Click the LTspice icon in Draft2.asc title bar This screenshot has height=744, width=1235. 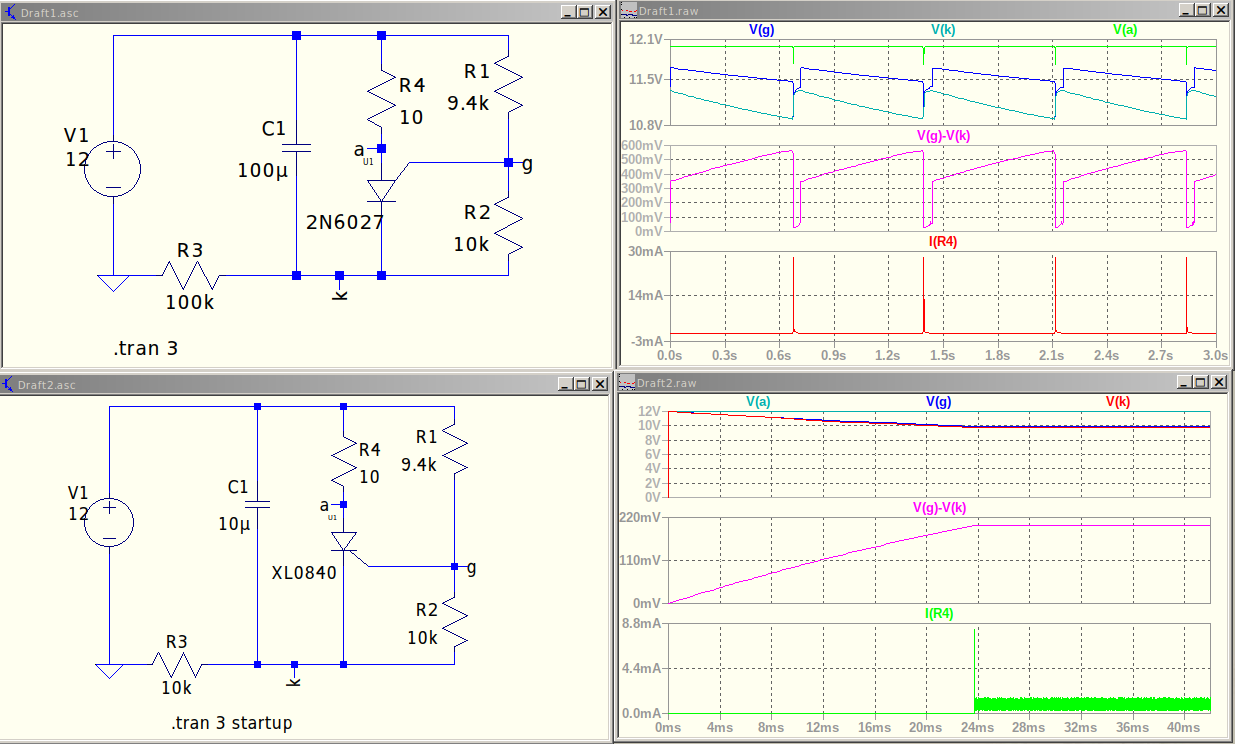pyautogui.click(x=10, y=384)
